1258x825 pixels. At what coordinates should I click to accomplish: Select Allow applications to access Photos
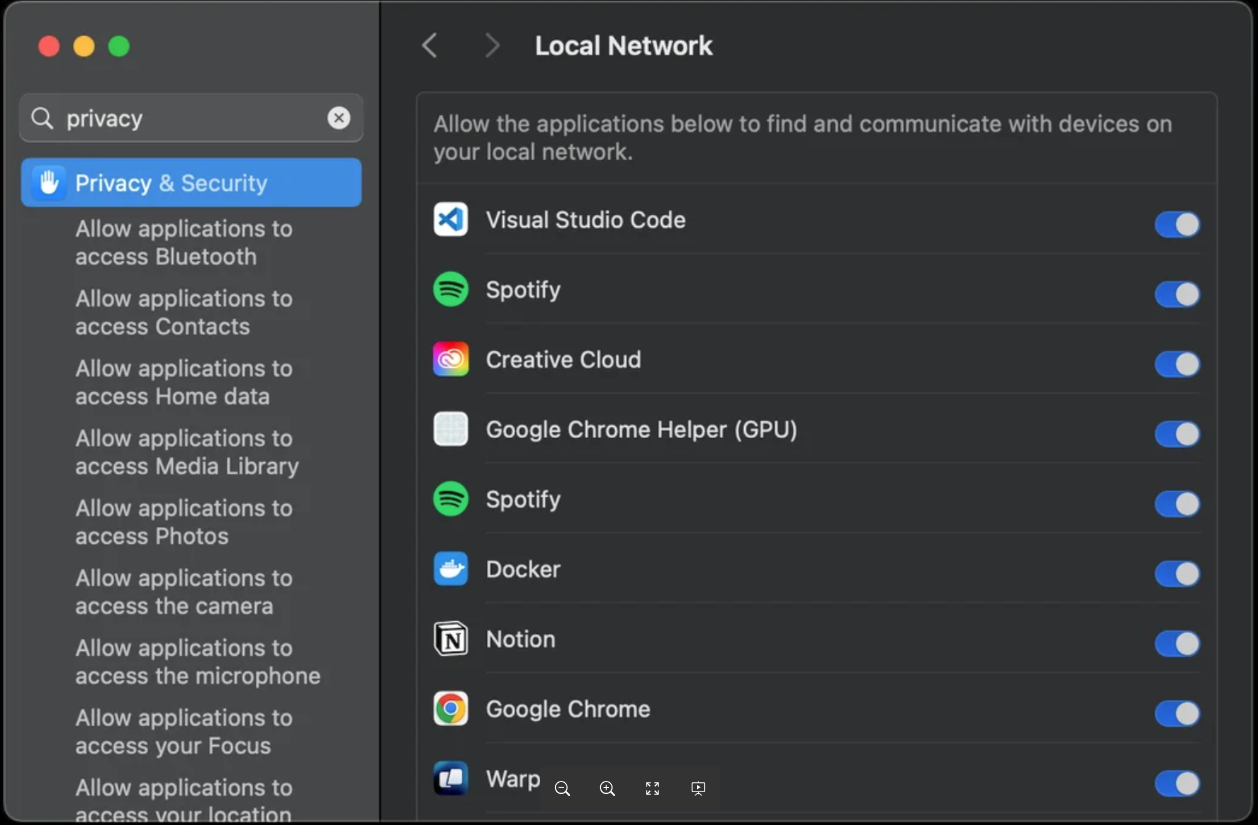pos(184,523)
